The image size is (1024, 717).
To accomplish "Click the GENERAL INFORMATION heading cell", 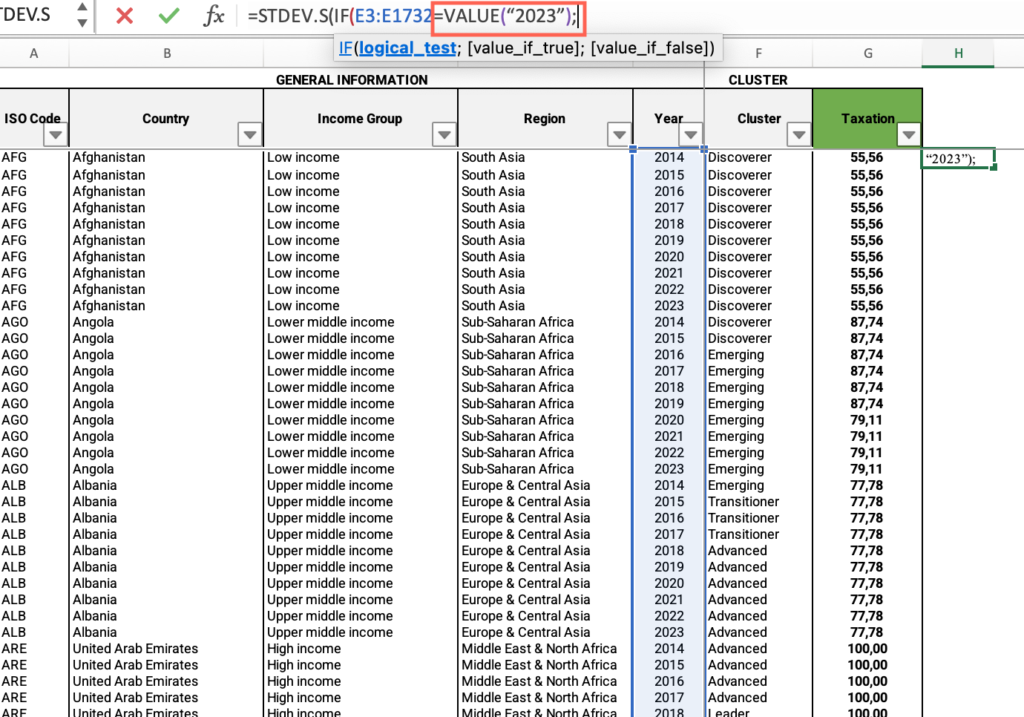I will pos(351,80).
